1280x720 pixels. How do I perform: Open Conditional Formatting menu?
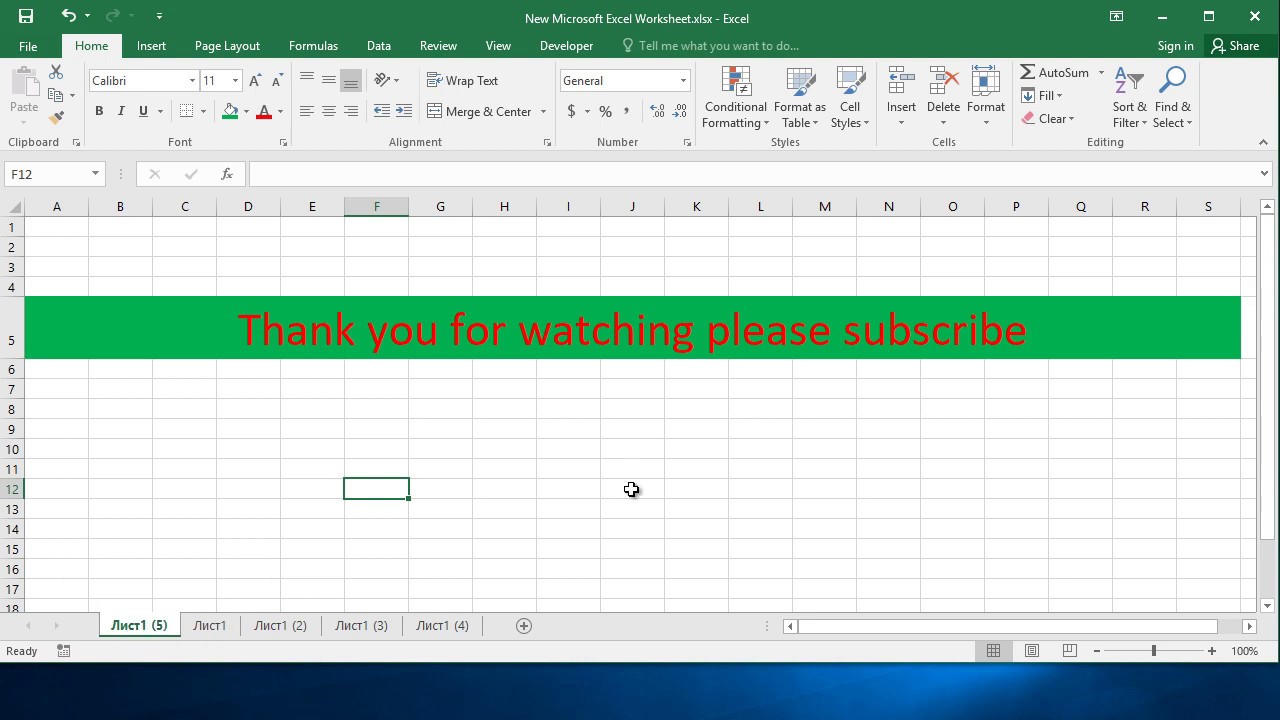[x=735, y=98]
